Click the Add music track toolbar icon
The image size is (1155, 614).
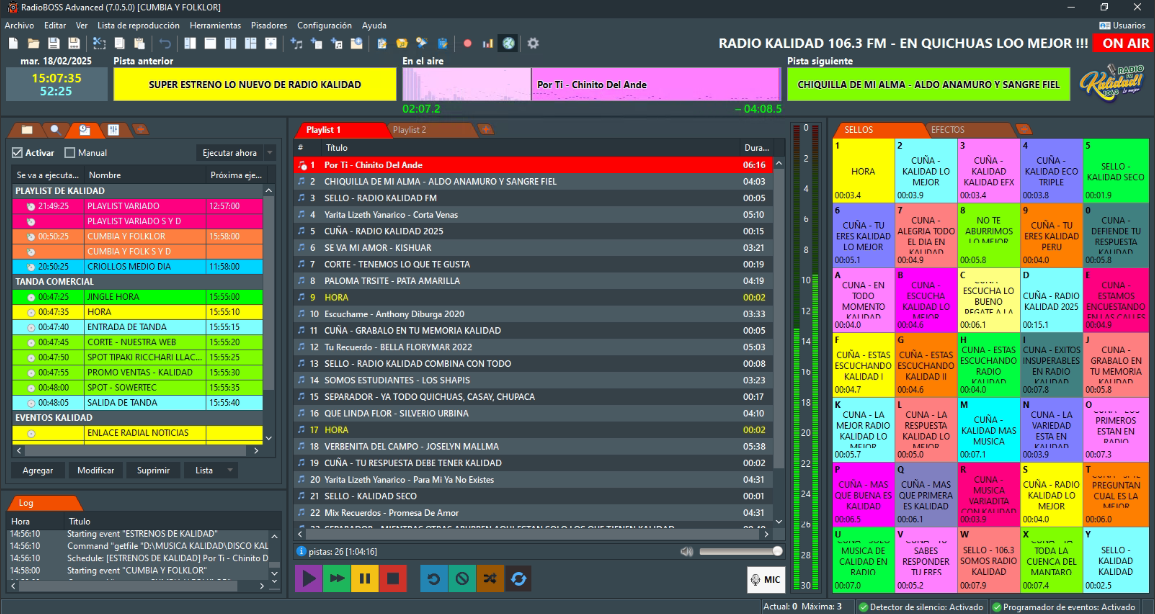[296, 43]
